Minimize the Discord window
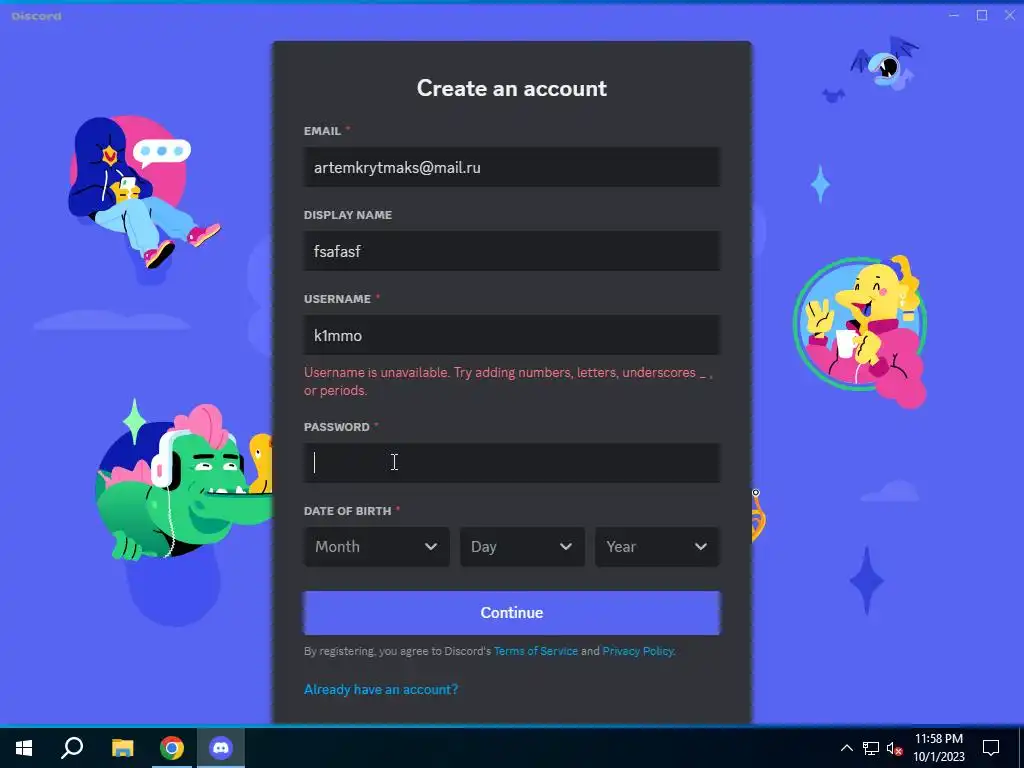 954,15
